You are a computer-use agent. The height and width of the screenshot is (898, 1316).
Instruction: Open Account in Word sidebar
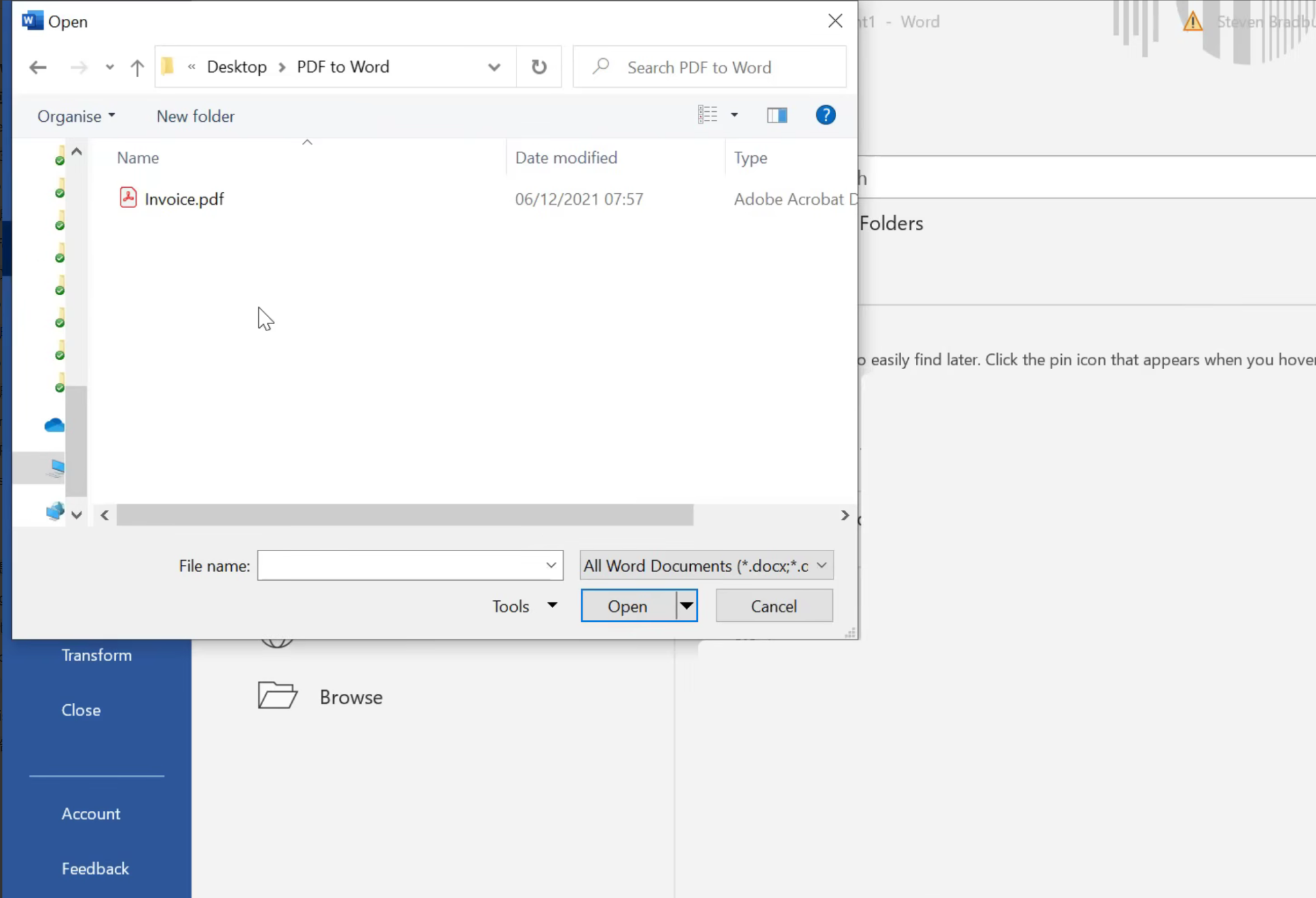(x=91, y=814)
